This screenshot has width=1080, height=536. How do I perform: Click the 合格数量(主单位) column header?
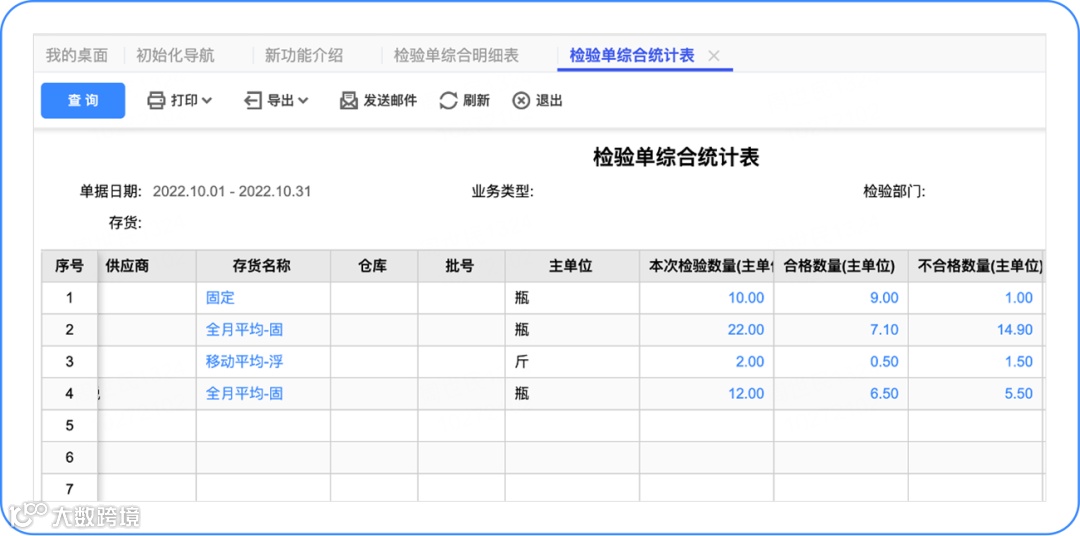point(840,266)
